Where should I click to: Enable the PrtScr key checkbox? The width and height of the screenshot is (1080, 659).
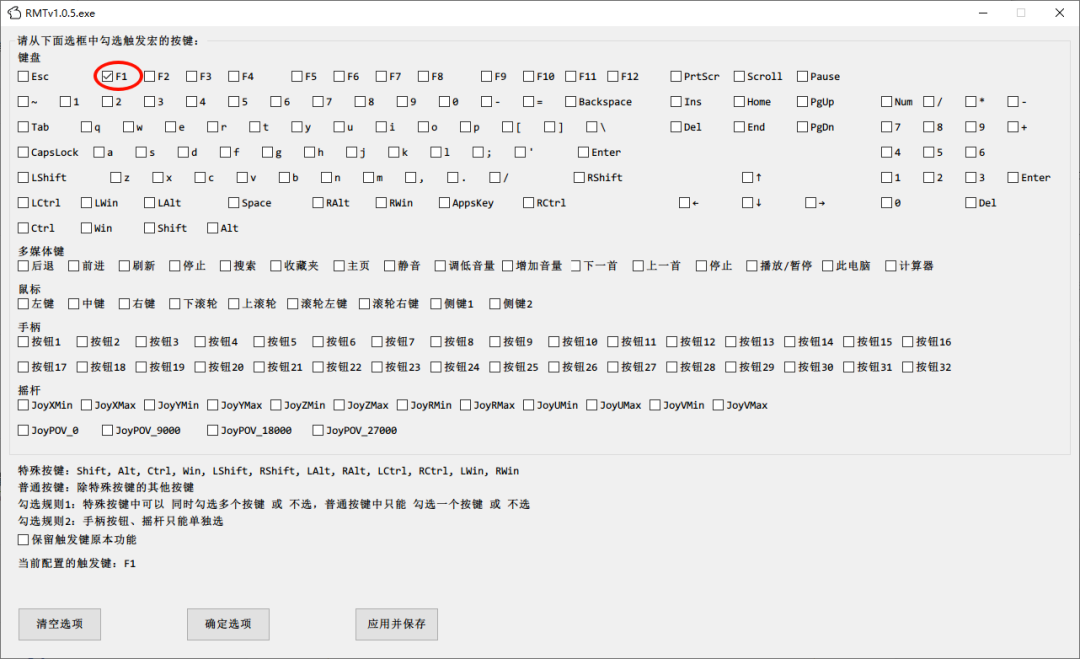677,76
